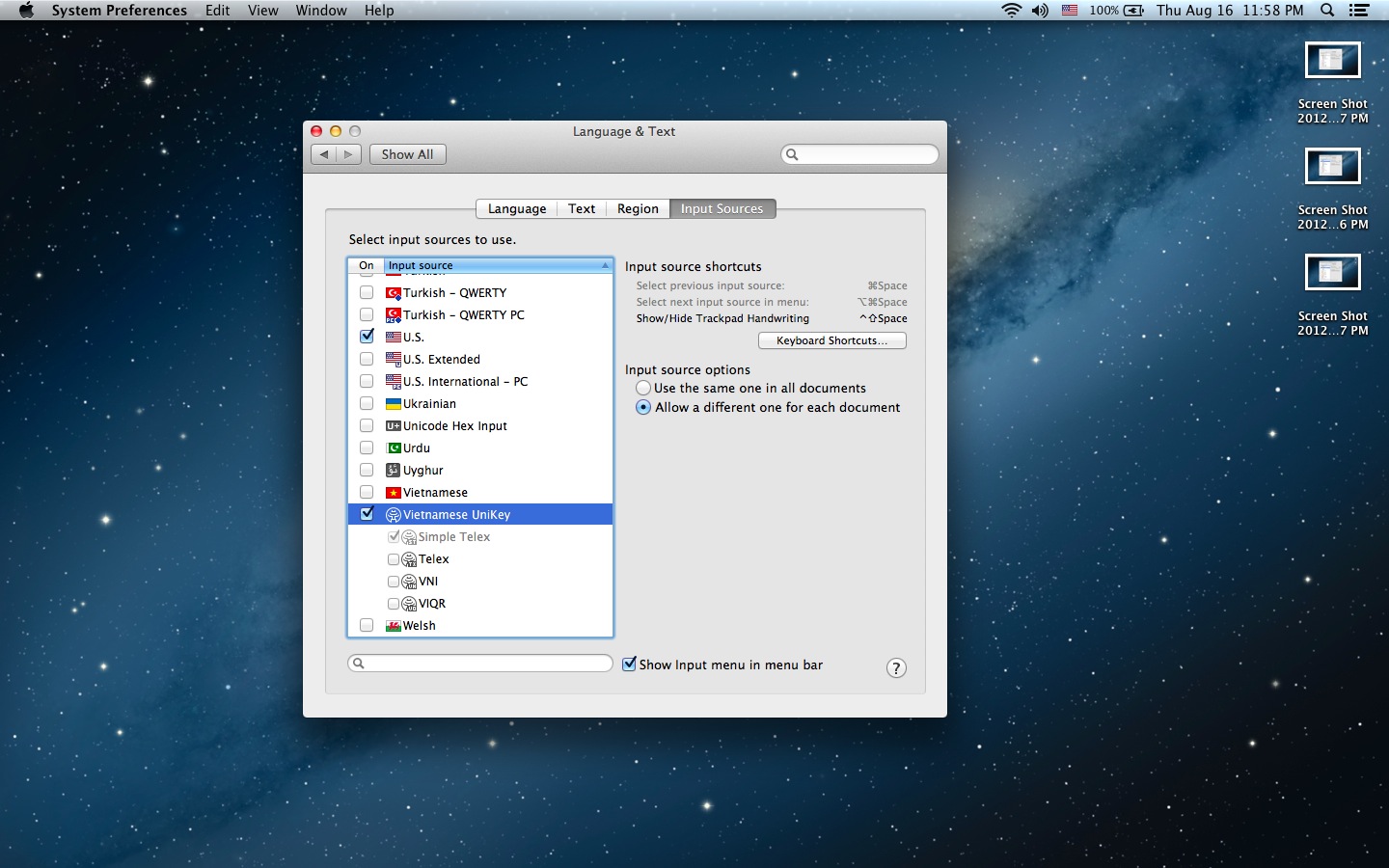The image size is (1389, 868).
Task: Select Use the same one in all documents
Action: click(643, 388)
